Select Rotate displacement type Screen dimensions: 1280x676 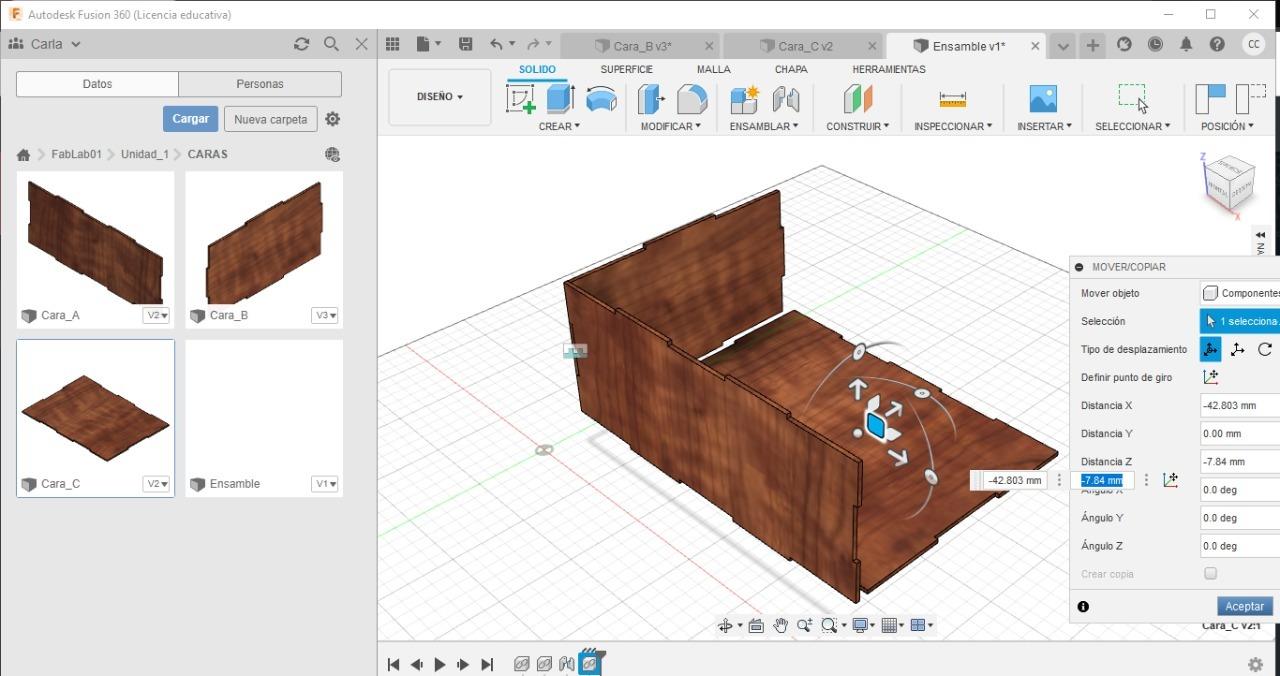(x=1265, y=349)
